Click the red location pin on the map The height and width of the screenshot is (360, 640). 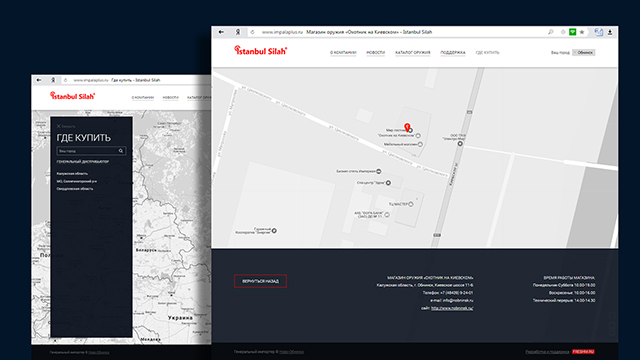[407, 127]
